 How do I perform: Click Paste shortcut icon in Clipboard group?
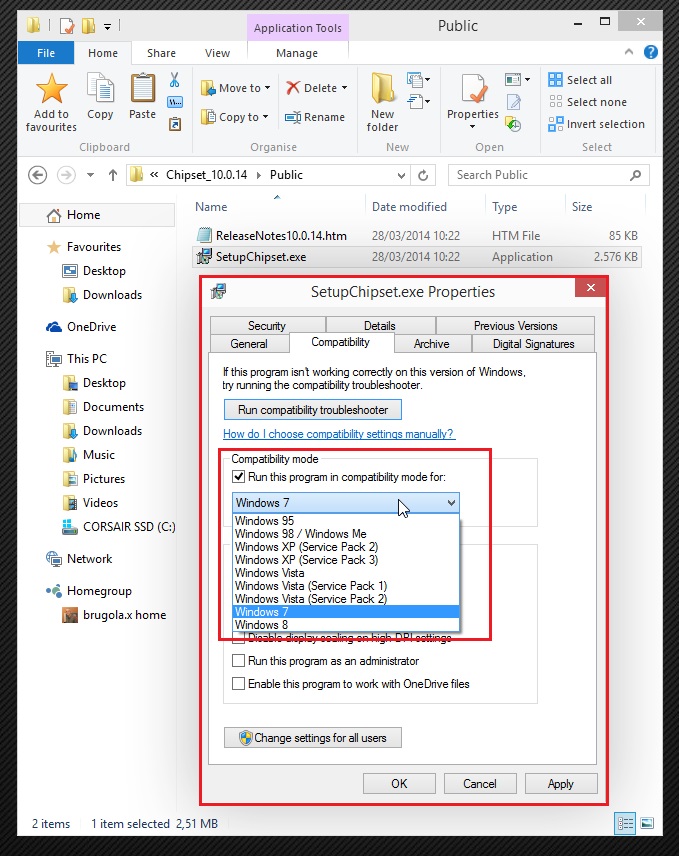(175, 124)
